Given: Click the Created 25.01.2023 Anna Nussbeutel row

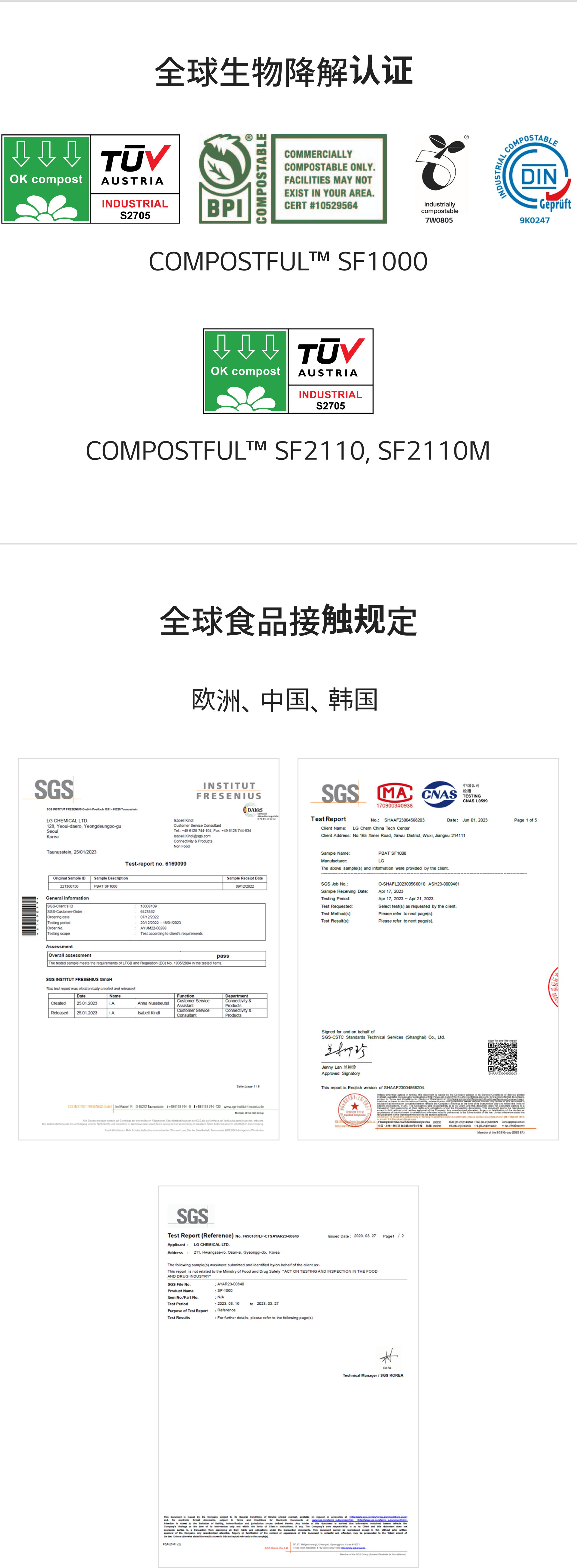Looking at the screenshot, I should click(x=157, y=1003).
